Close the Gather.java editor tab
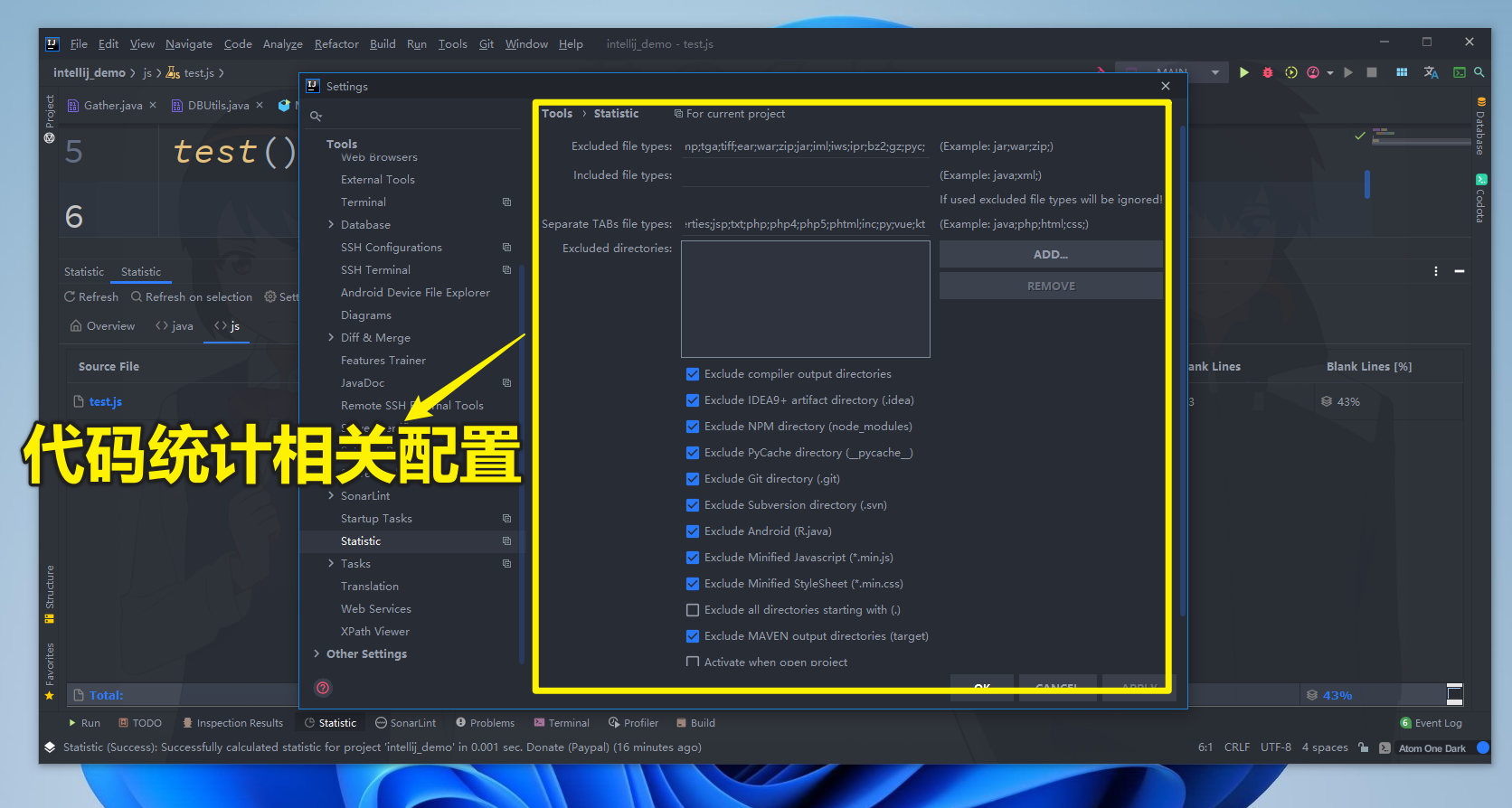 tap(153, 105)
